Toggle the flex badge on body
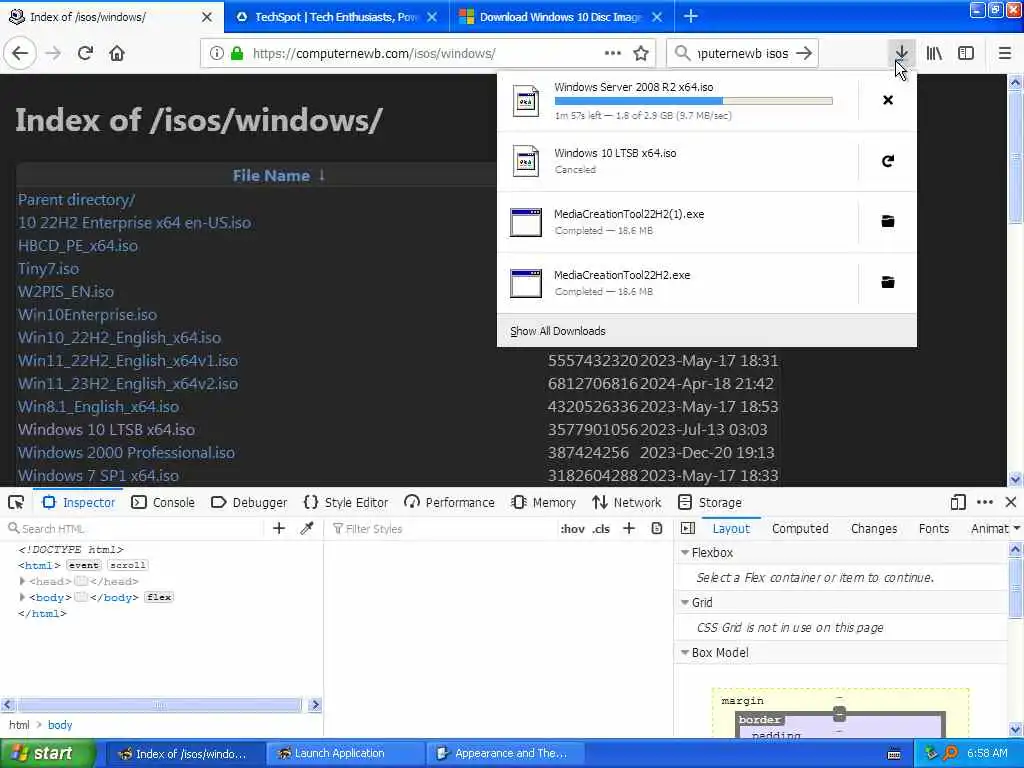 coord(159,597)
